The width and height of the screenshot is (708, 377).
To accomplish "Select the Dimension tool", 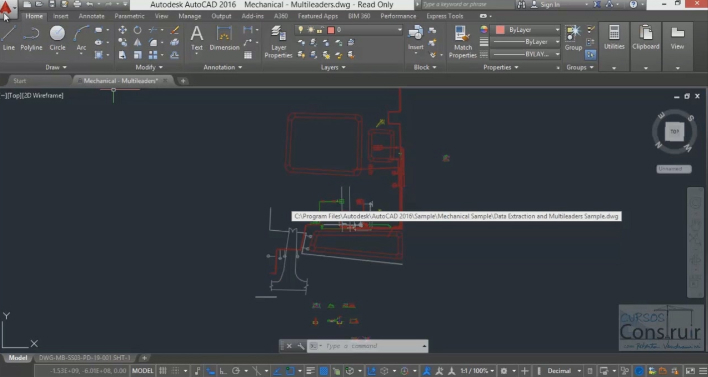I will [x=224, y=38].
